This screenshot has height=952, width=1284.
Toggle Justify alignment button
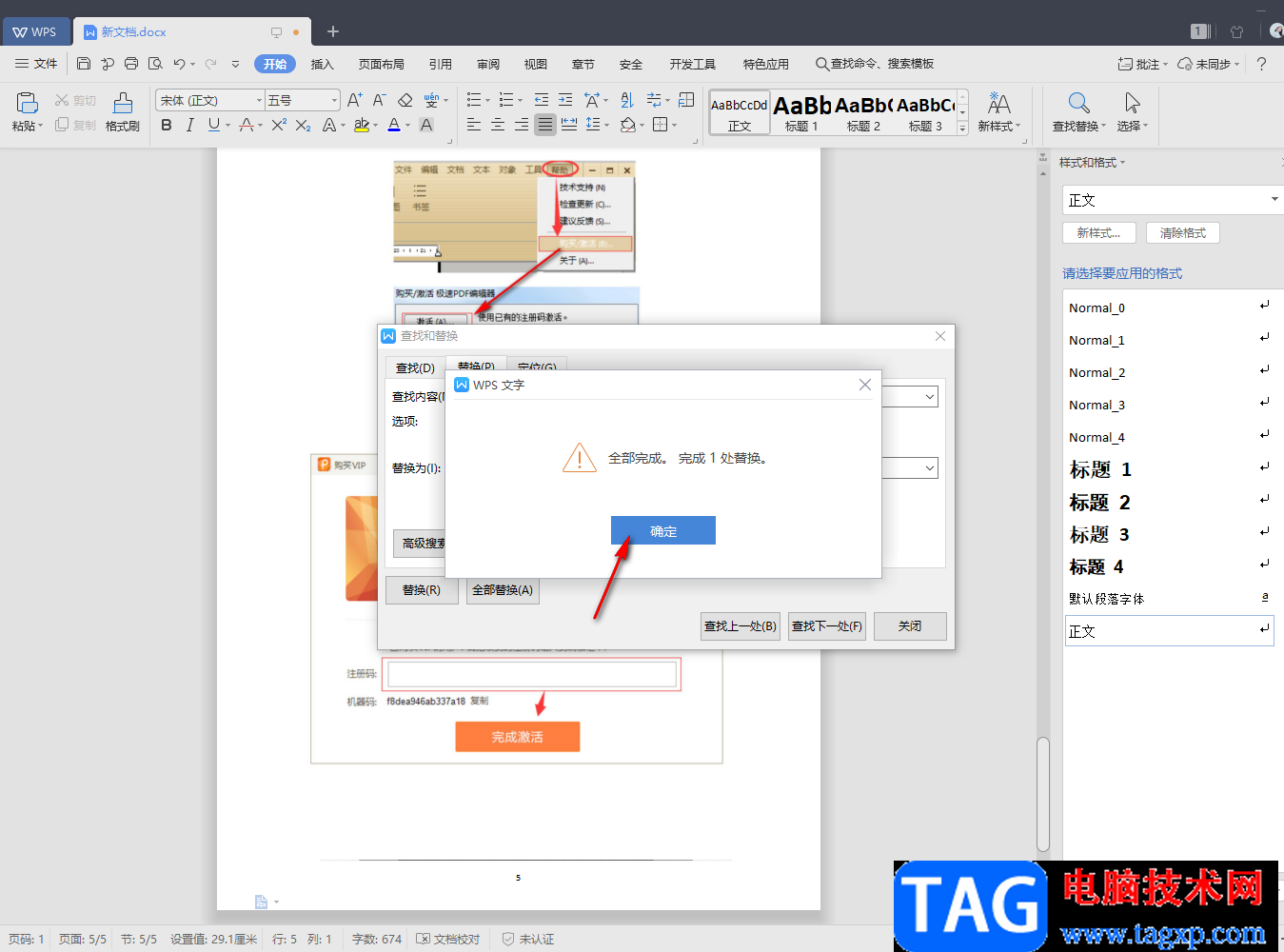[x=545, y=125]
